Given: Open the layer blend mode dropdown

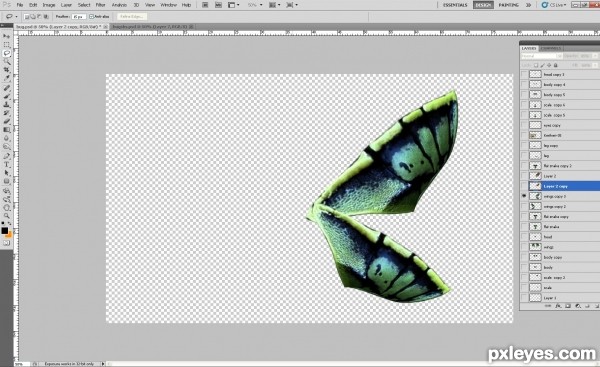Looking at the screenshot, I should click(541, 56).
